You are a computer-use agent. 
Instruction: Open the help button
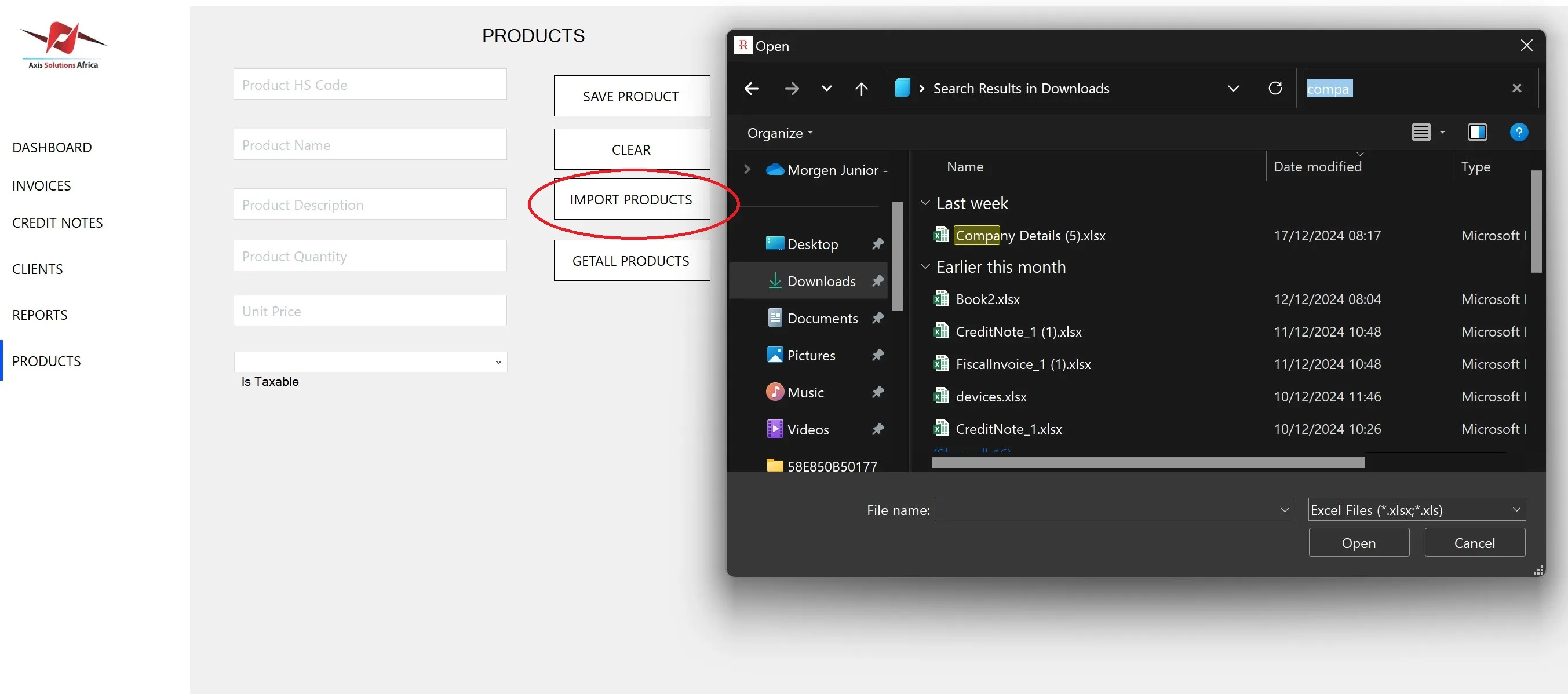[x=1519, y=132]
